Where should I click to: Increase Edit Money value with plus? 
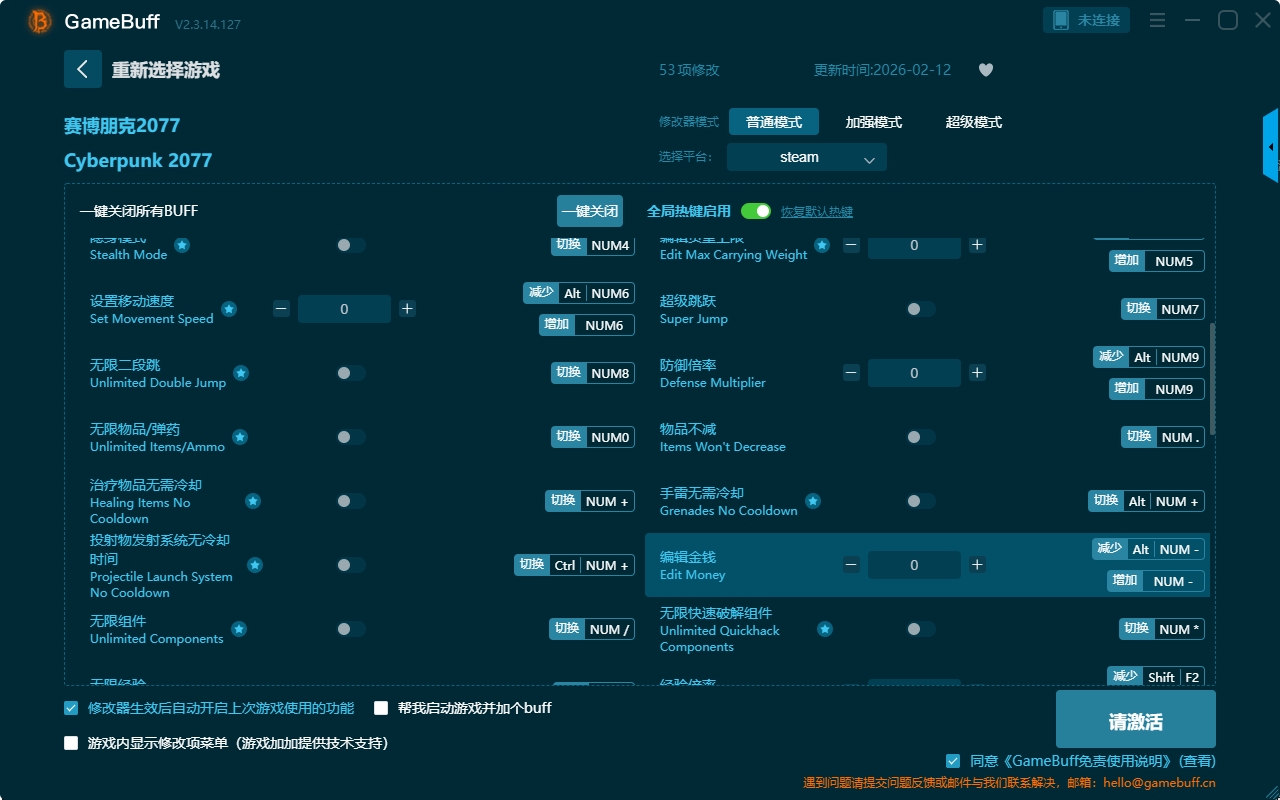977,565
